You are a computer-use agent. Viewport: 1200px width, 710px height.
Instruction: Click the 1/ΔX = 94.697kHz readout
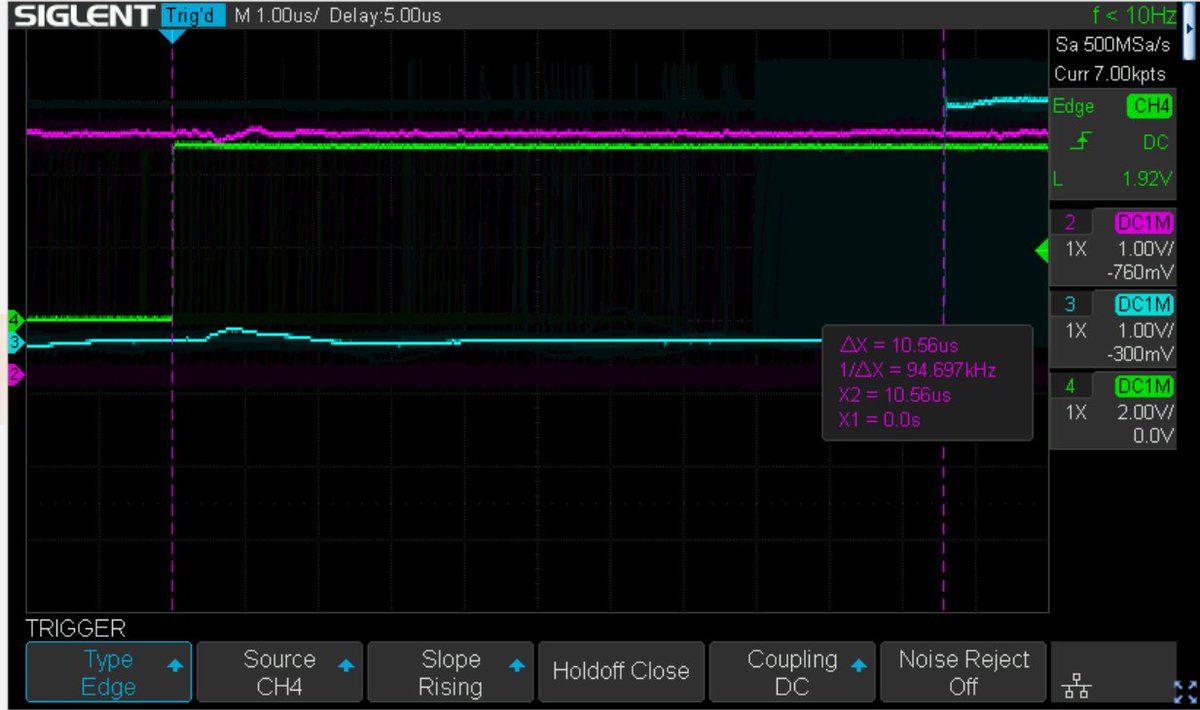(917, 371)
